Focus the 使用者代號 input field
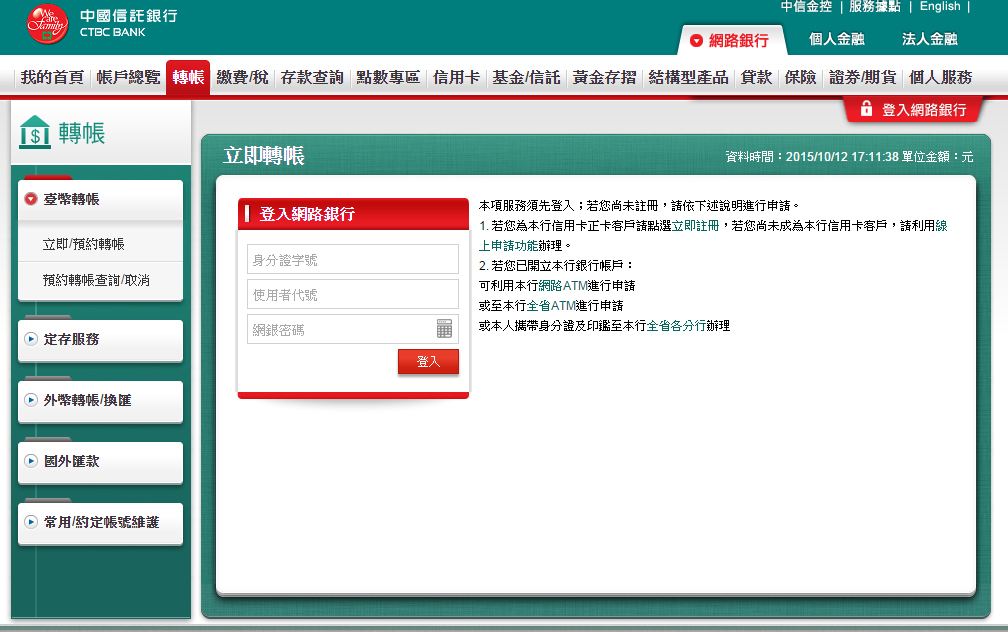The image size is (1008, 632). [x=353, y=294]
